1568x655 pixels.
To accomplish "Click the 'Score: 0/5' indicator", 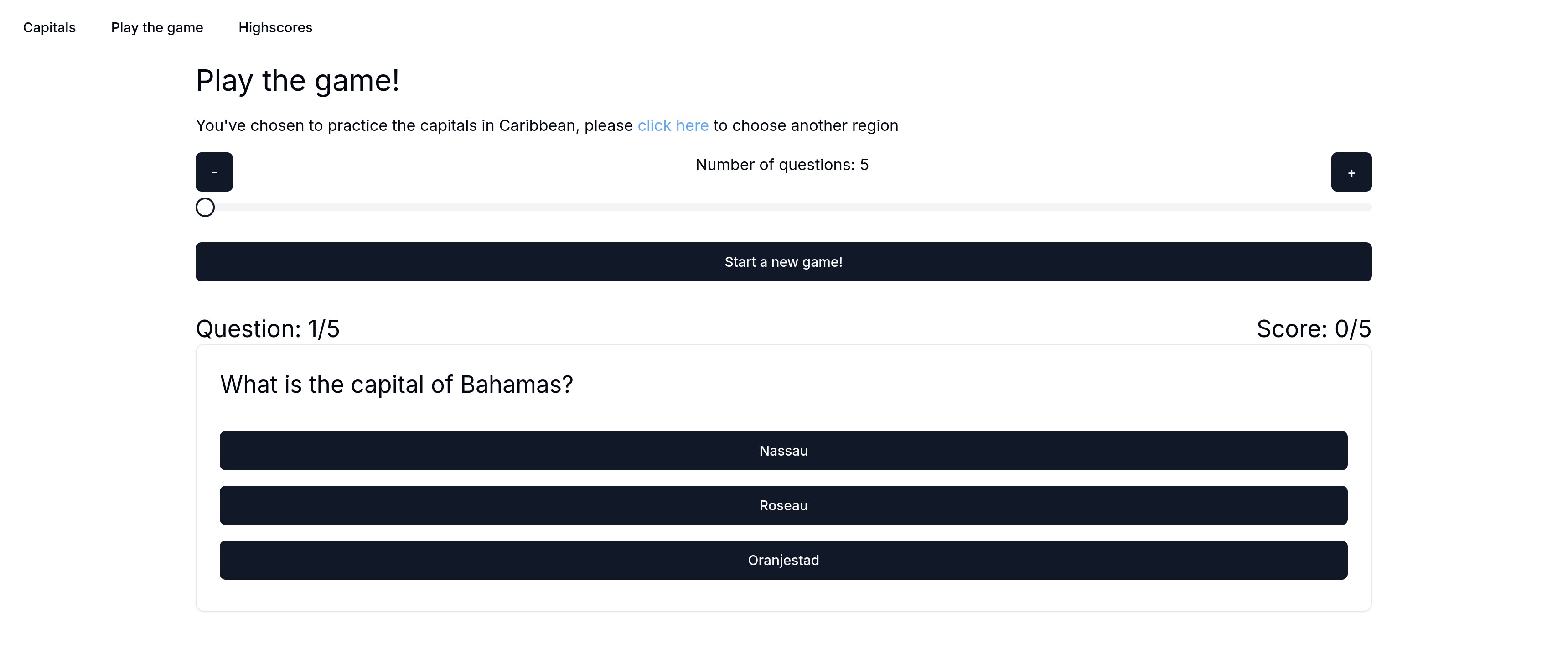I will pos(1314,329).
